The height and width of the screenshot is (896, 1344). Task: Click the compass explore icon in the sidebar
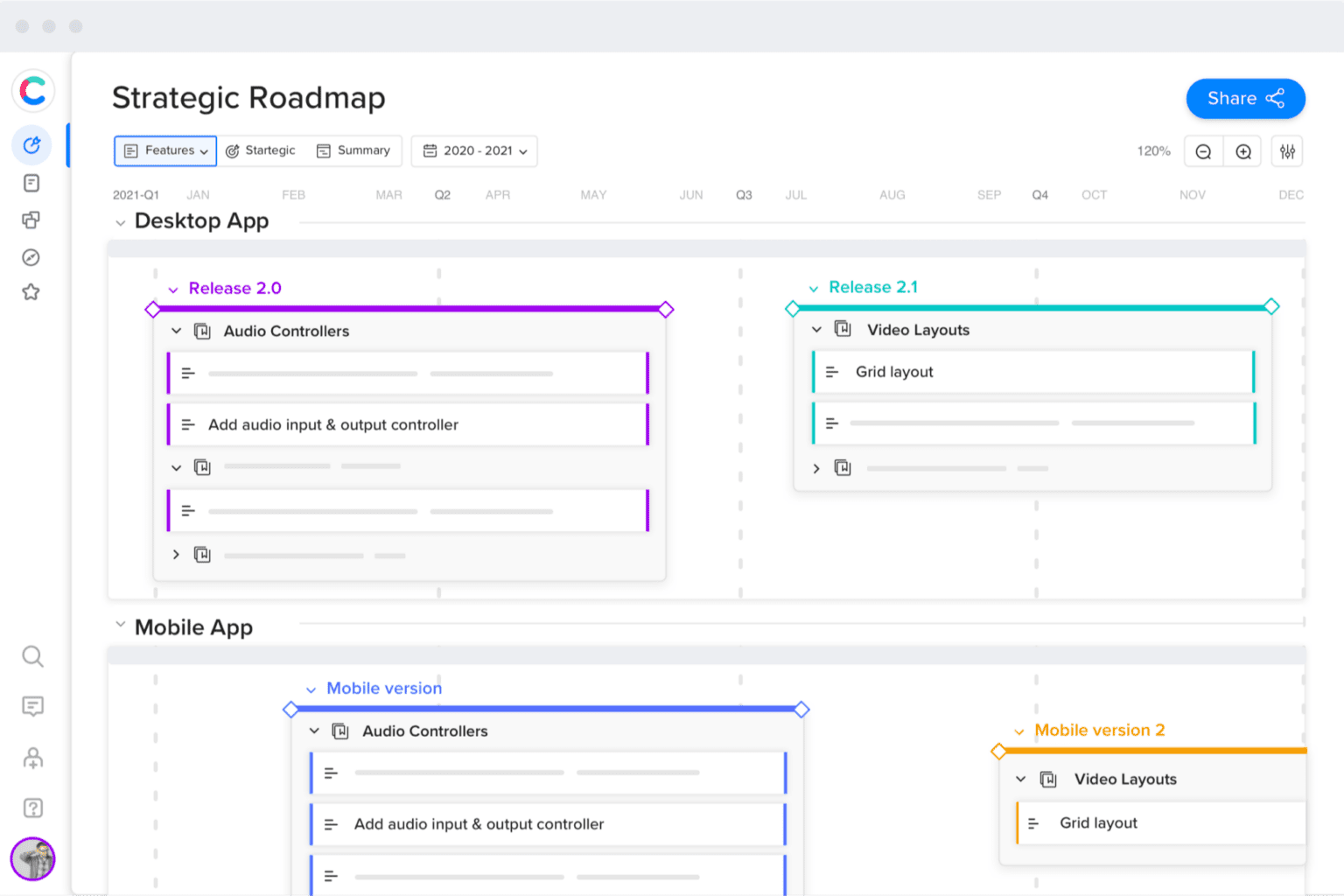tap(31, 256)
